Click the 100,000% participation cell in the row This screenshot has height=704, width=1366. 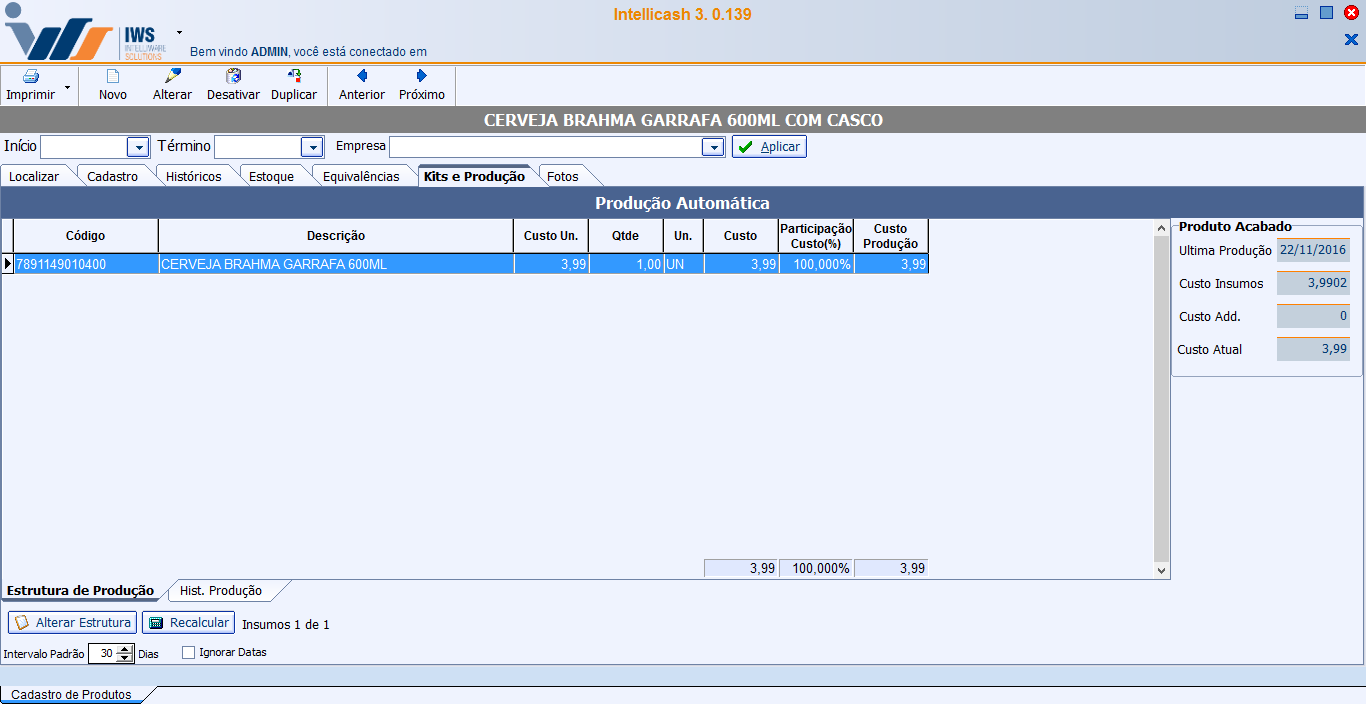(816, 265)
